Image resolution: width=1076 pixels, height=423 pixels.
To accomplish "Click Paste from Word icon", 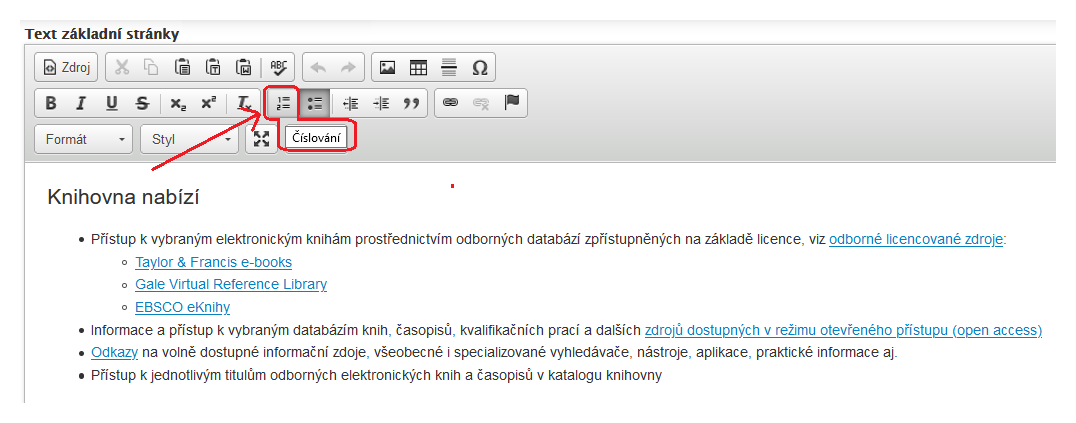I will pyautogui.click(x=244, y=67).
